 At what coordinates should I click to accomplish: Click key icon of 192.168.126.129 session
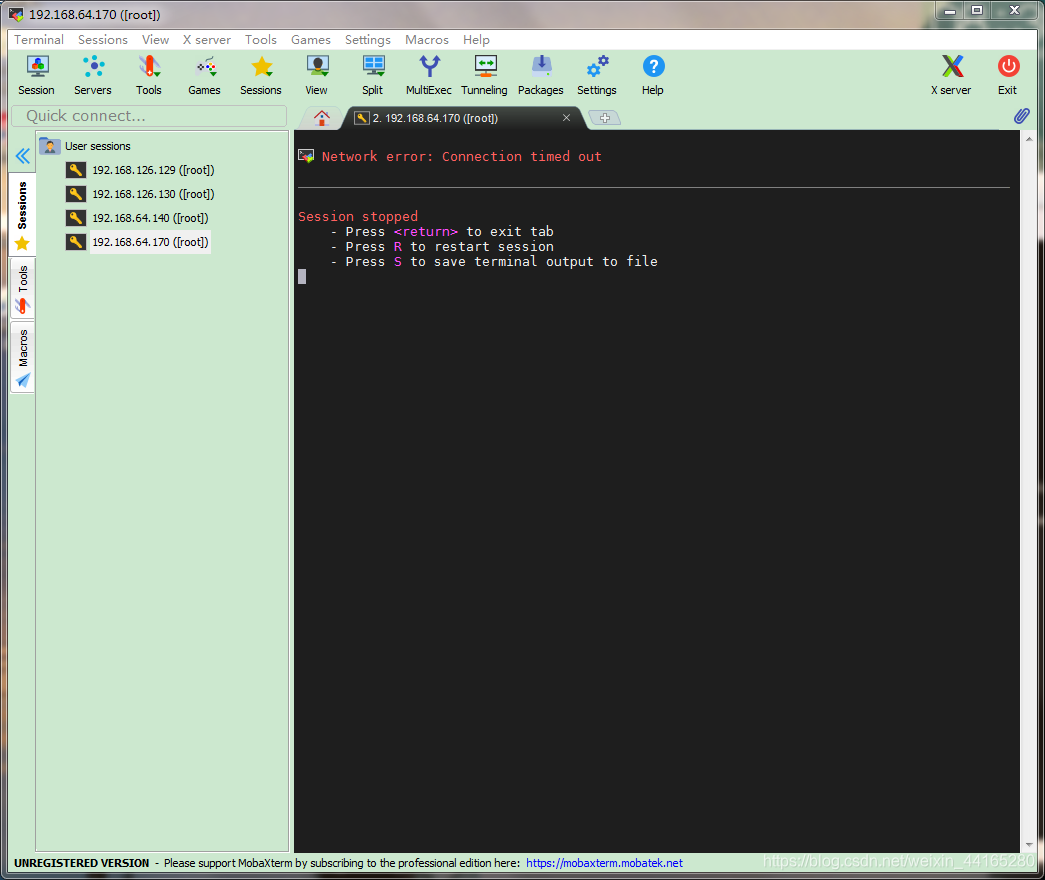tap(76, 170)
